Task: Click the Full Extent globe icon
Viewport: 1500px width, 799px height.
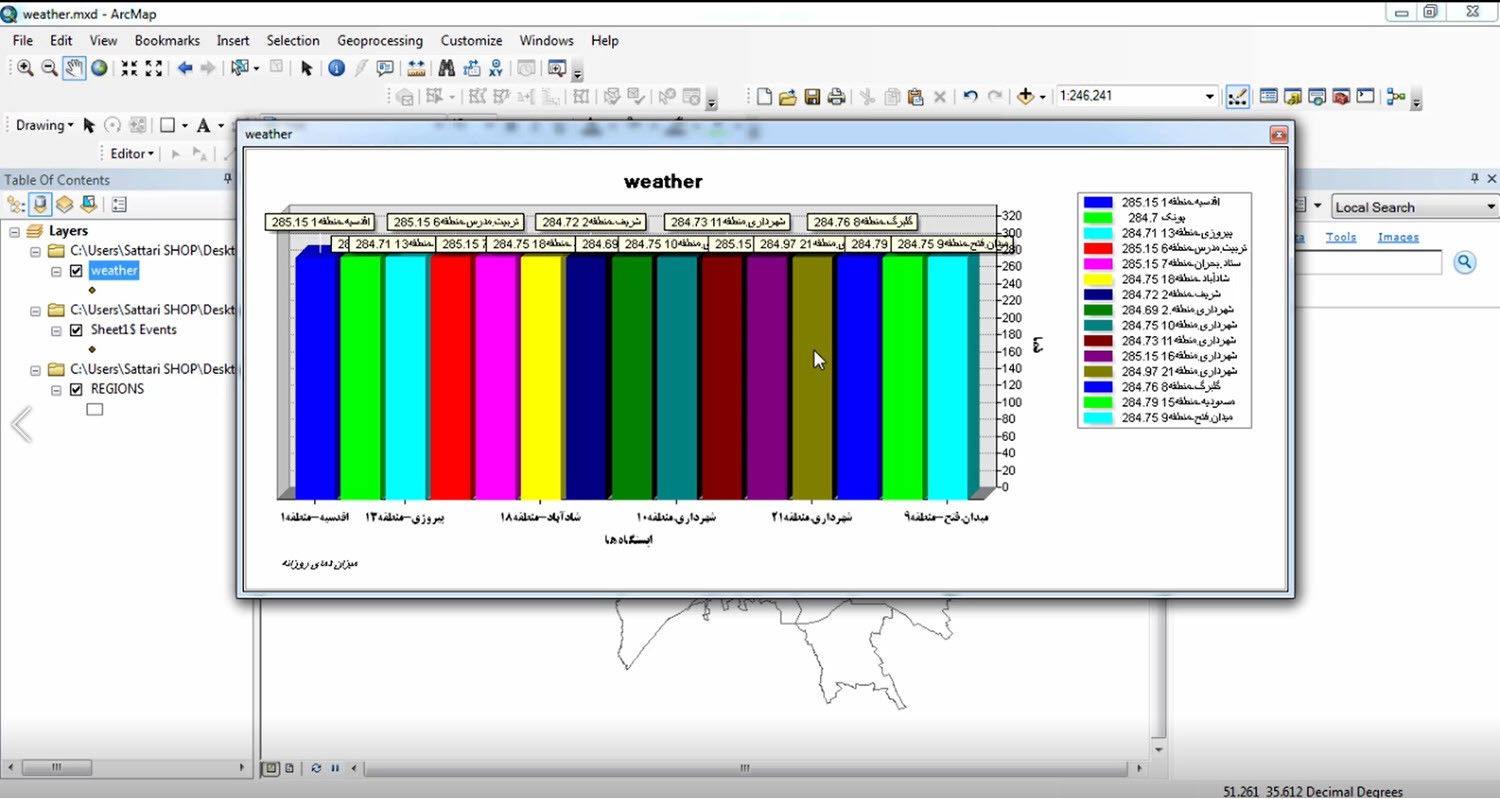Action: pyautogui.click(x=99, y=68)
